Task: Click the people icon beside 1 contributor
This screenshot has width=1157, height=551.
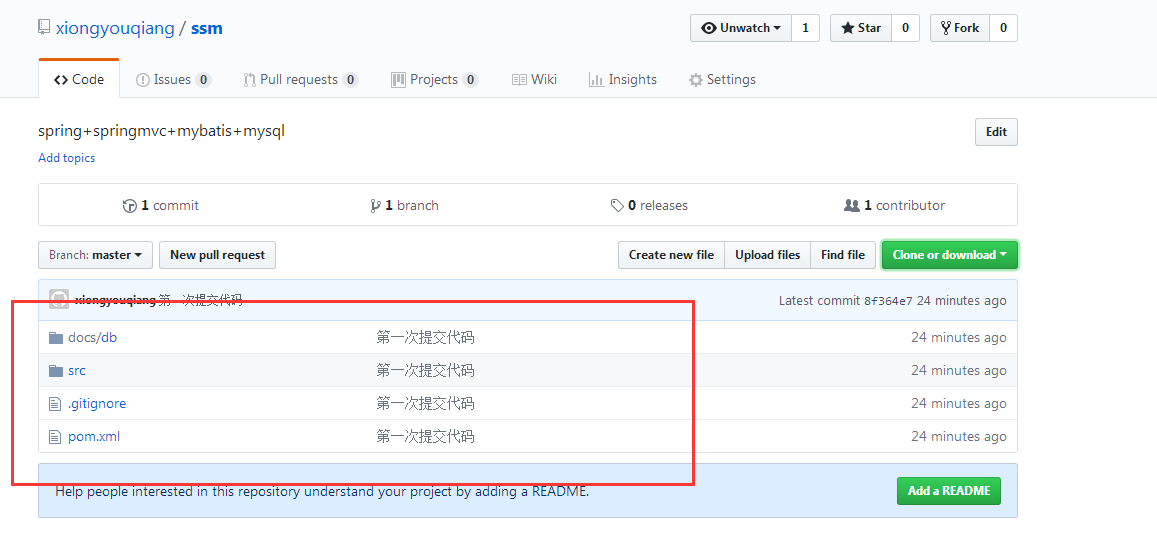Action: click(x=852, y=206)
